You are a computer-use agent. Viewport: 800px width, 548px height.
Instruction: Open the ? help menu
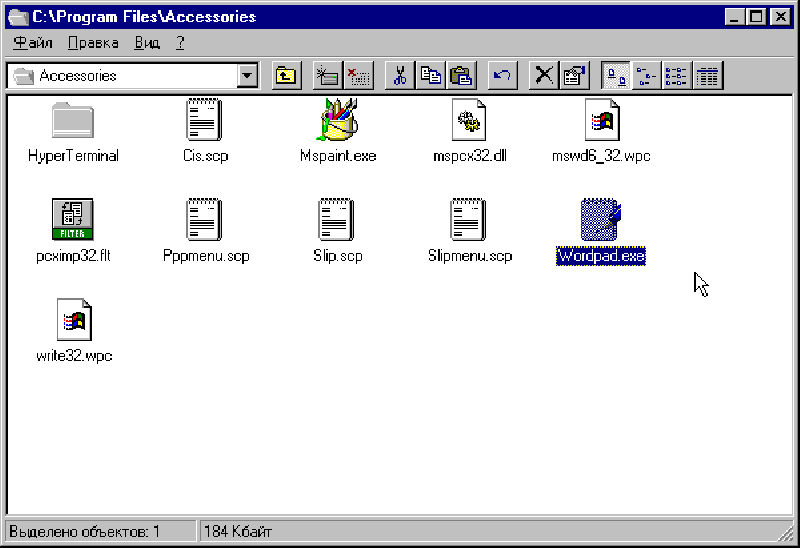pyautogui.click(x=180, y=43)
